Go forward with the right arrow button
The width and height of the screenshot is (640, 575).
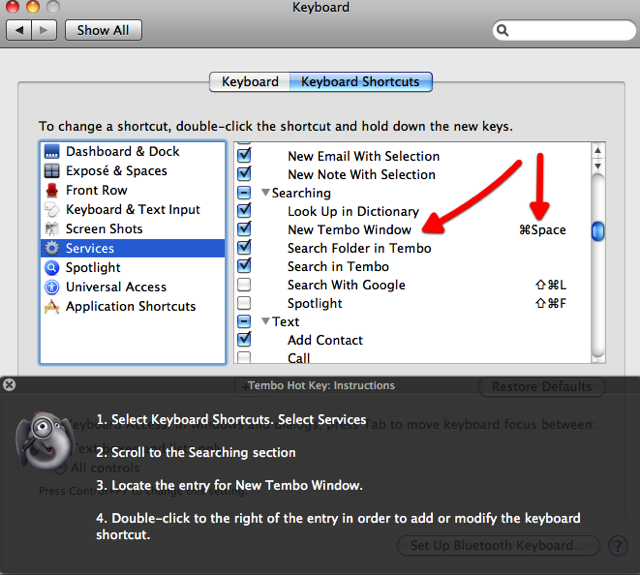pyautogui.click(x=44, y=30)
